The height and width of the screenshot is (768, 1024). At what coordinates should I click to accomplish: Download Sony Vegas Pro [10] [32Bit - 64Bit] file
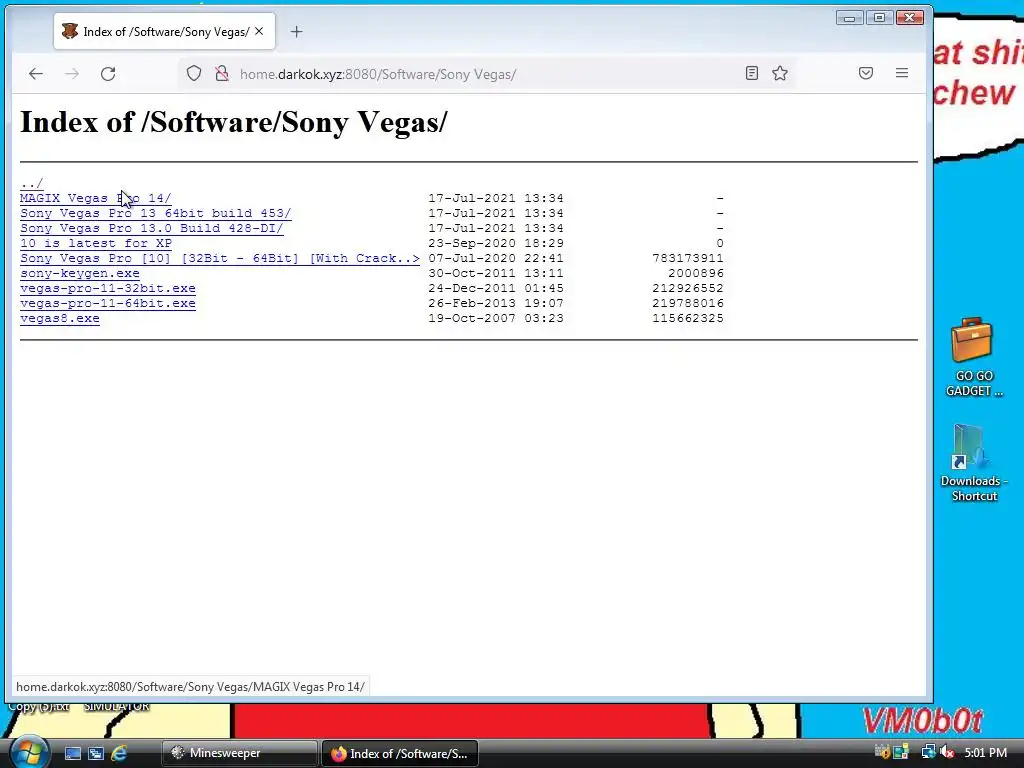[219, 258]
